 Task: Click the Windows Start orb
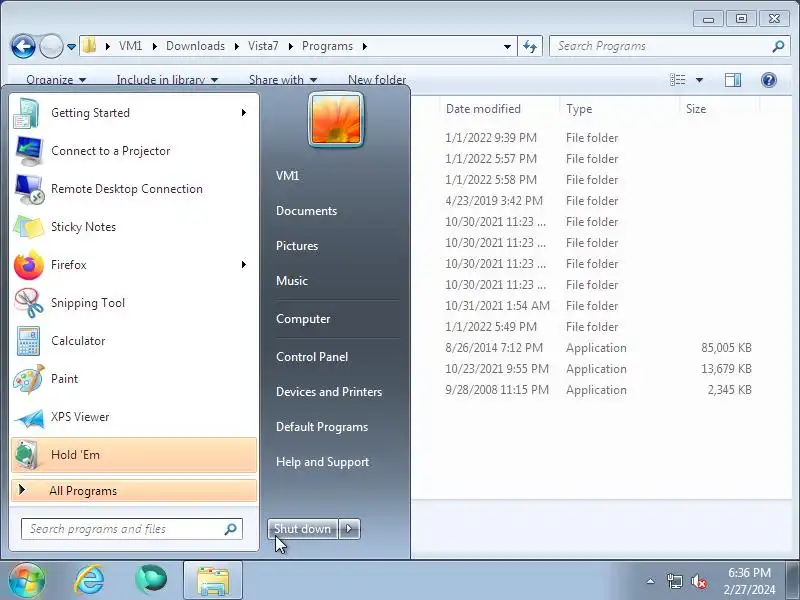click(27, 580)
